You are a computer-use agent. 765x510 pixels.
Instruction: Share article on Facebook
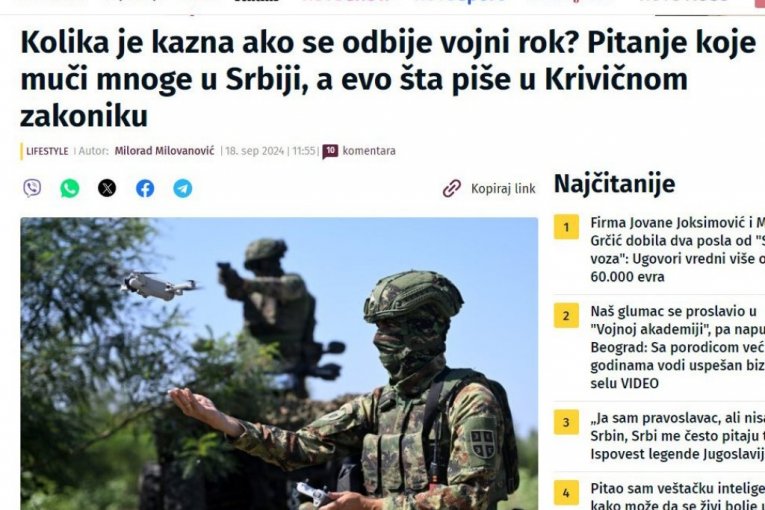[145, 188]
